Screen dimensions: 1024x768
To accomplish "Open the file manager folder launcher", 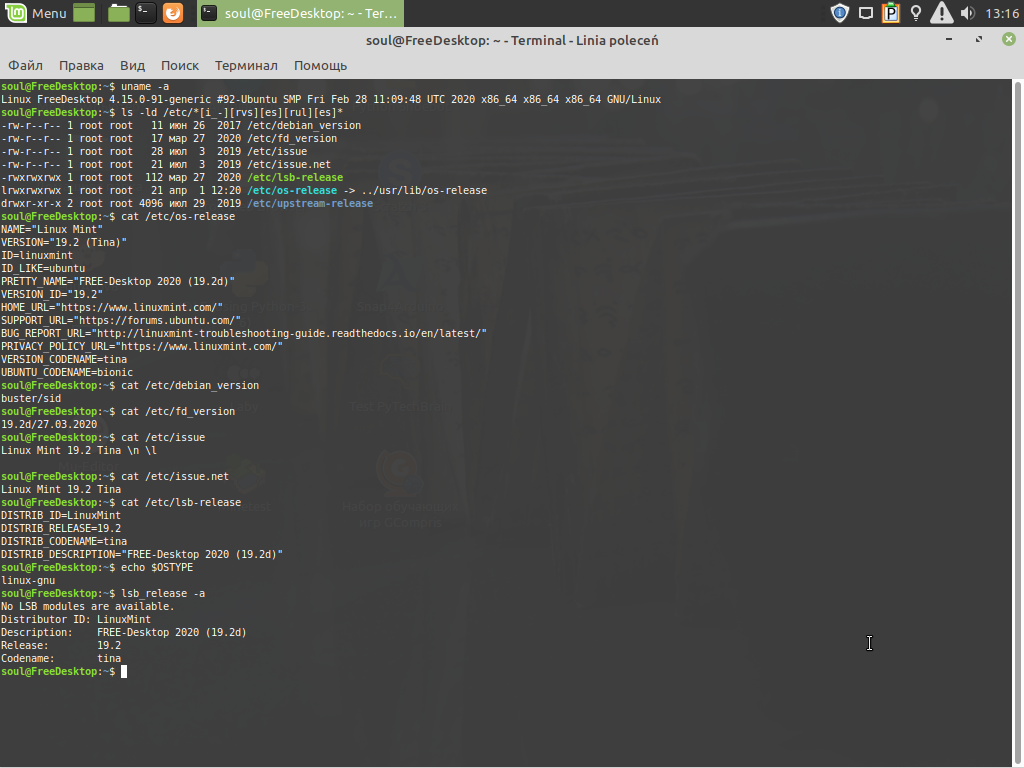I will 118,13.
